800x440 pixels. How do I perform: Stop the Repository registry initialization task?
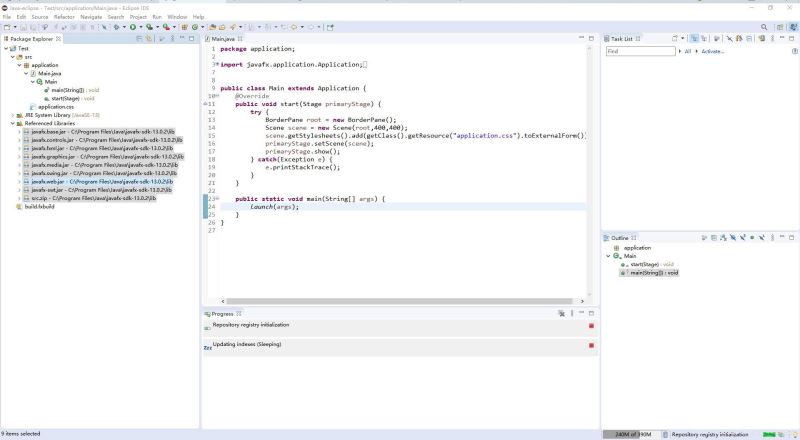pos(591,325)
